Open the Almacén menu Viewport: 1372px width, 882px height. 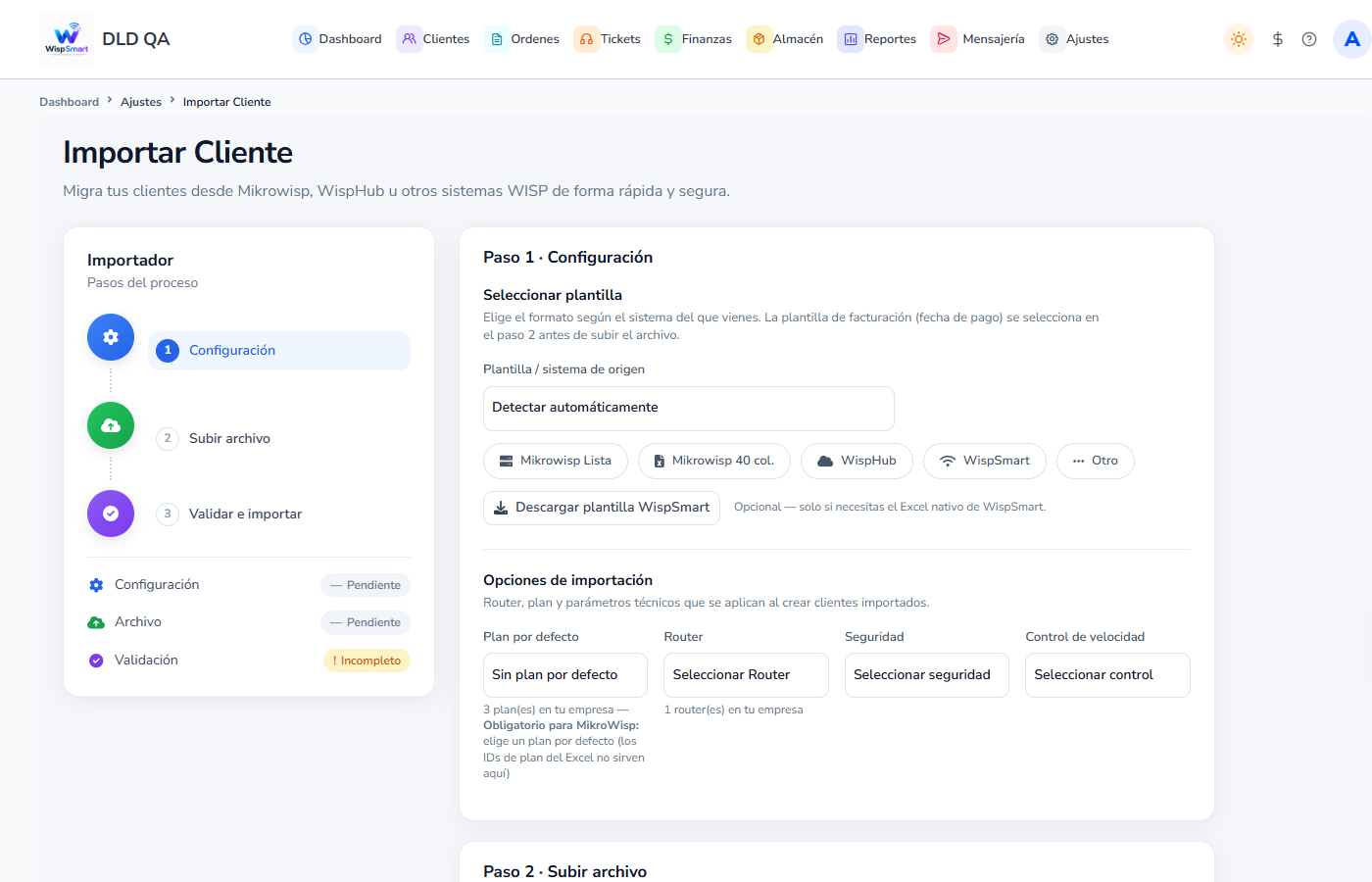[786, 39]
